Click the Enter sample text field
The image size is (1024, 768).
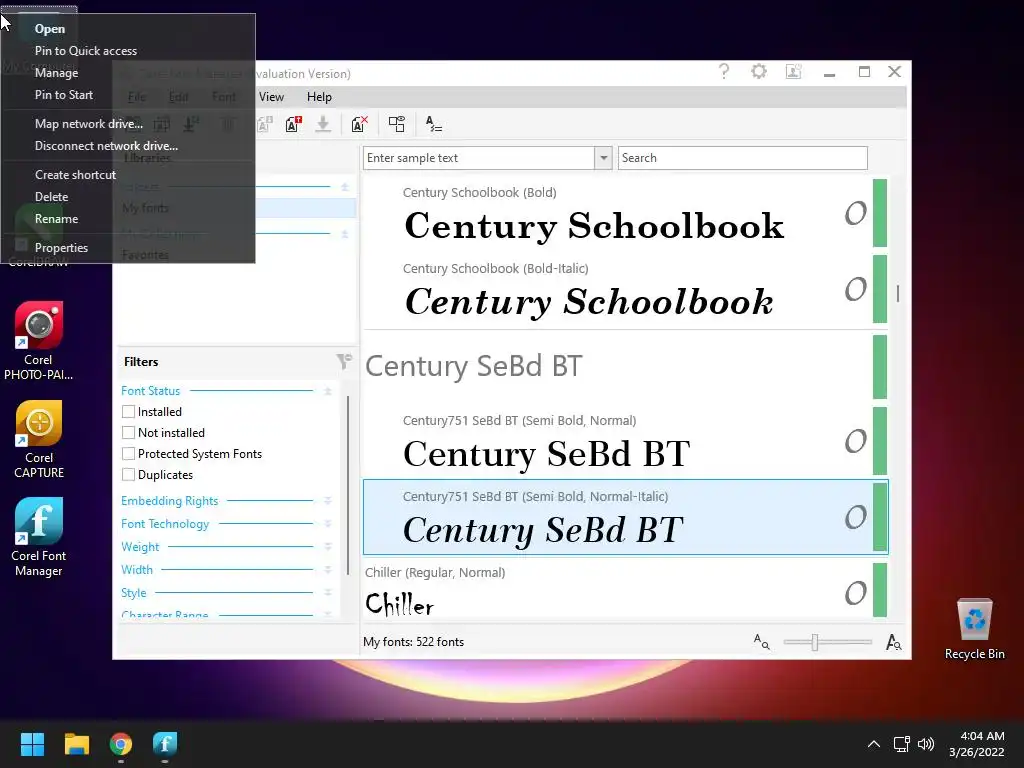click(479, 157)
